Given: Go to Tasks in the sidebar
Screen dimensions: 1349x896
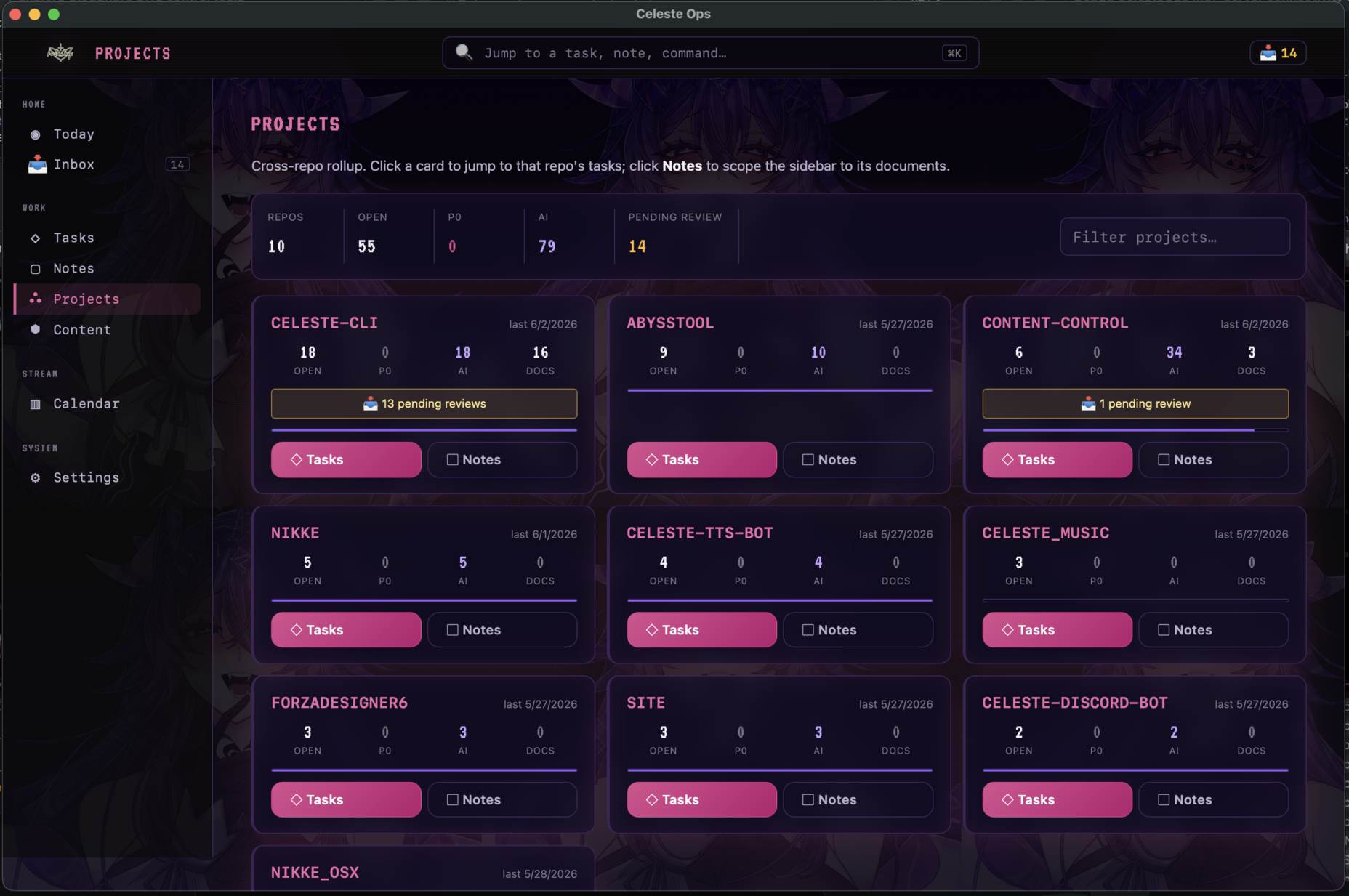Looking at the screenshot, I should [x=107, y=238].
